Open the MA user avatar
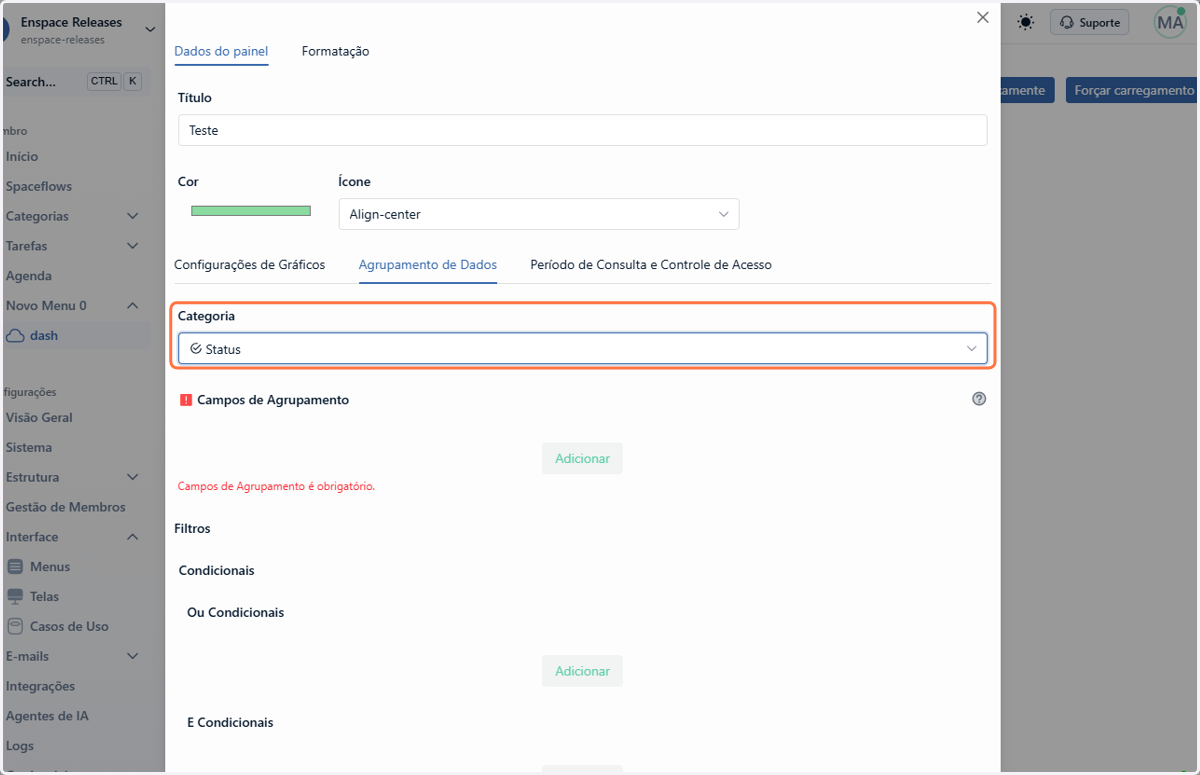 click(x=1170, y=22)
